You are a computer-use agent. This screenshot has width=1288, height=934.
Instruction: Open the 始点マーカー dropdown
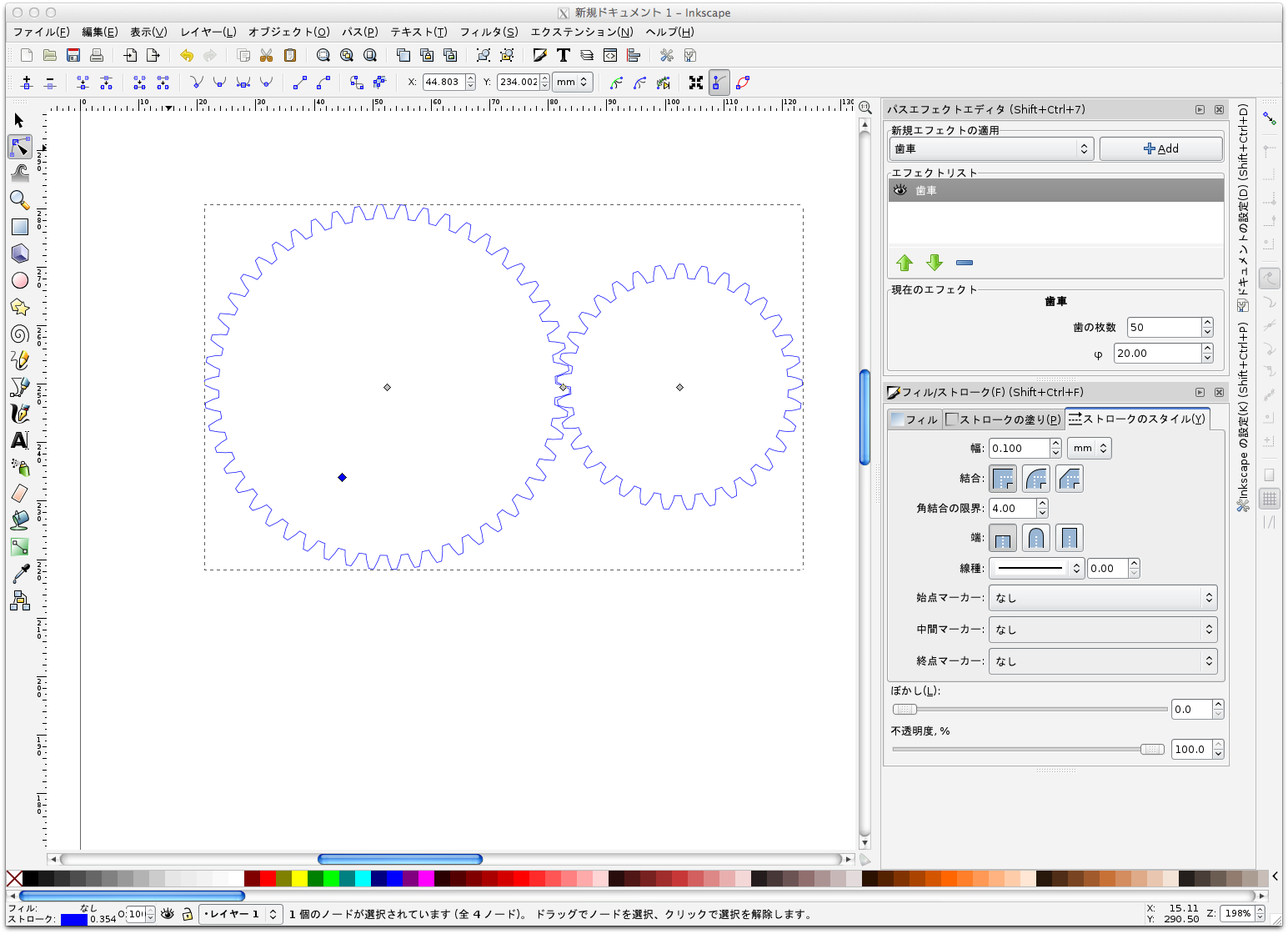pyautogui.click(x=1103, y=598)
